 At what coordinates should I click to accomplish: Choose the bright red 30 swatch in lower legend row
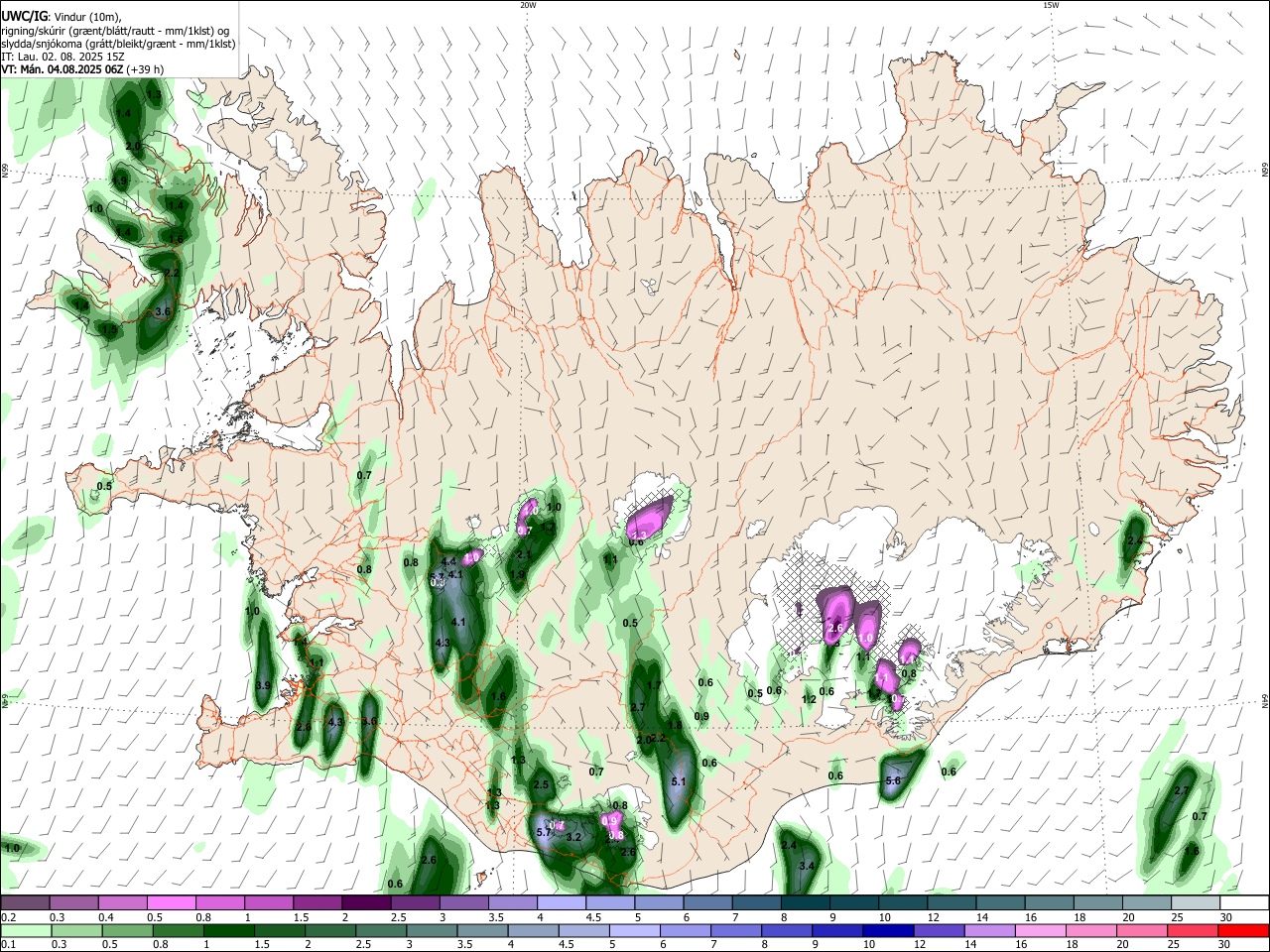(x=1243, y=930)
